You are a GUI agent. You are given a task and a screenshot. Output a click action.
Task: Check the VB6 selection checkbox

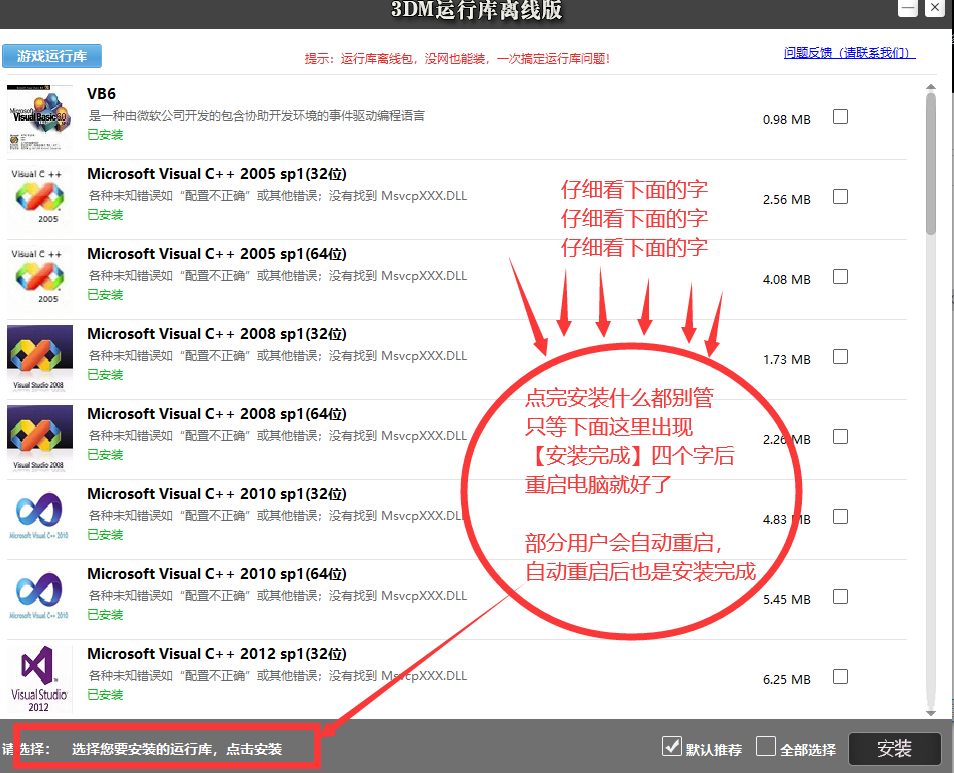pos(840,116)
